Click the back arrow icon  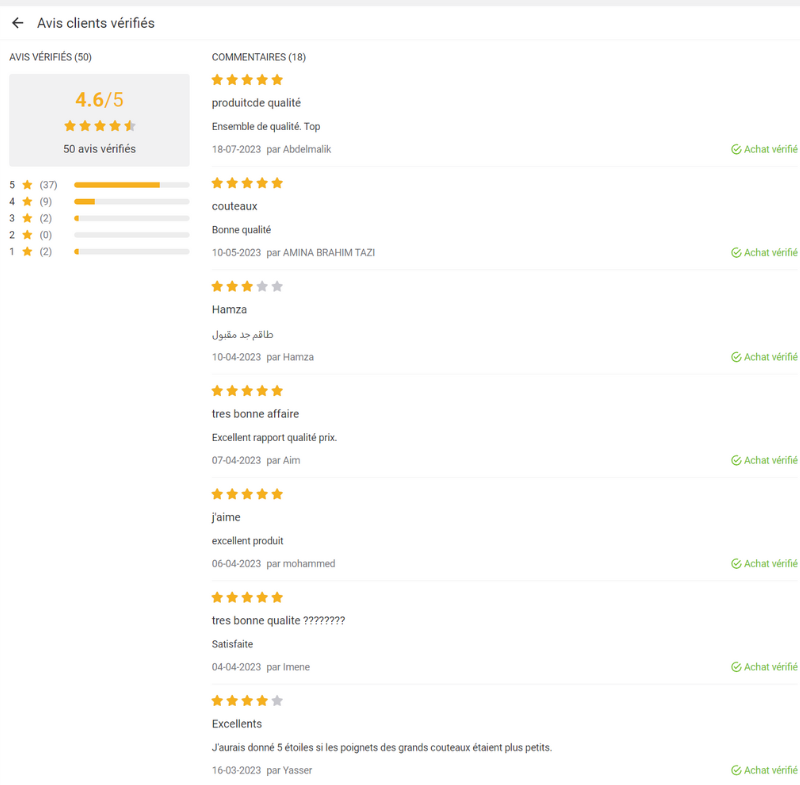point(17,23)
